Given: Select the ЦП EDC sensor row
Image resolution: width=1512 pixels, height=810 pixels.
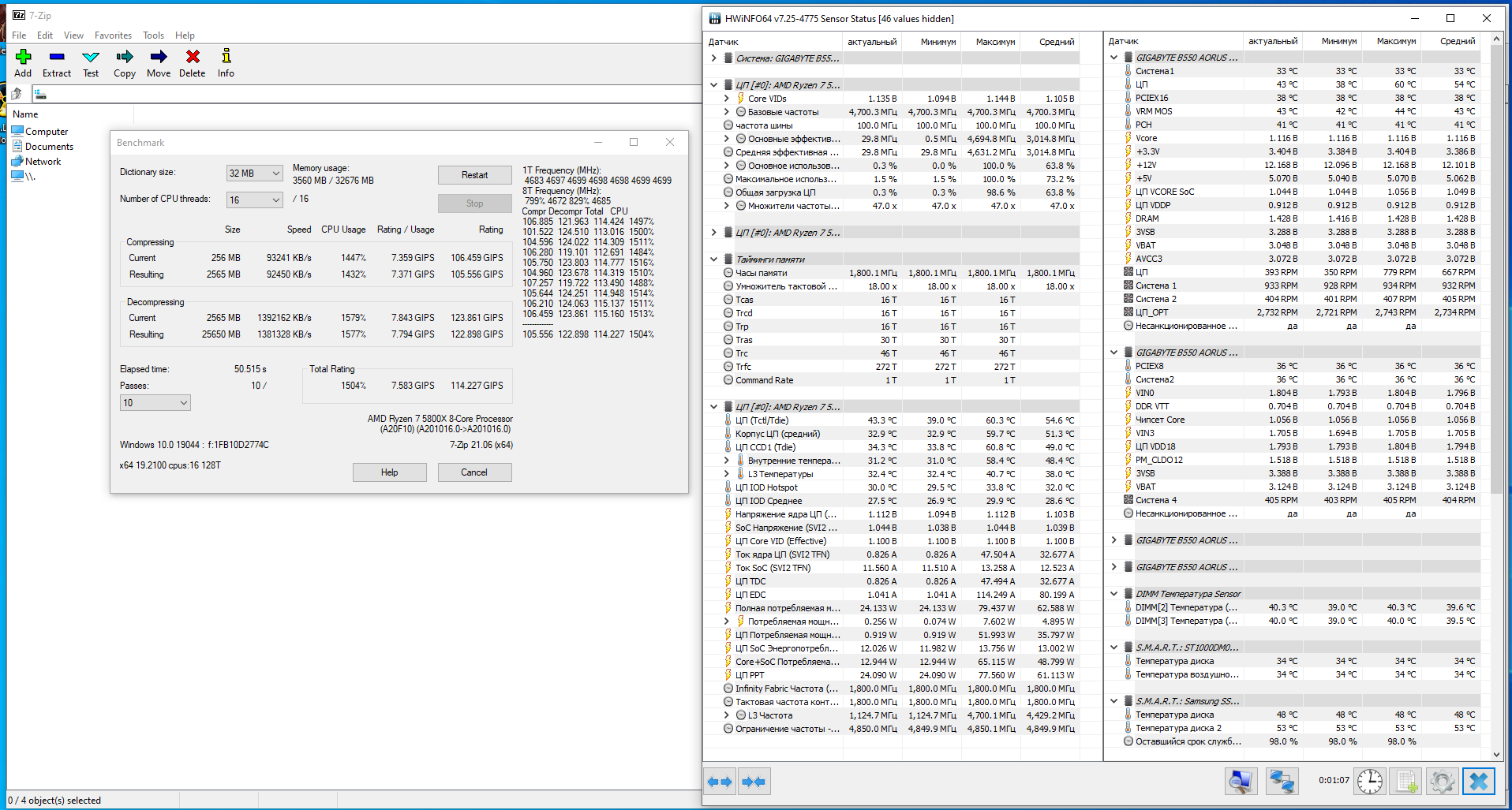Looking at the screenshot, I should point(893,595).
